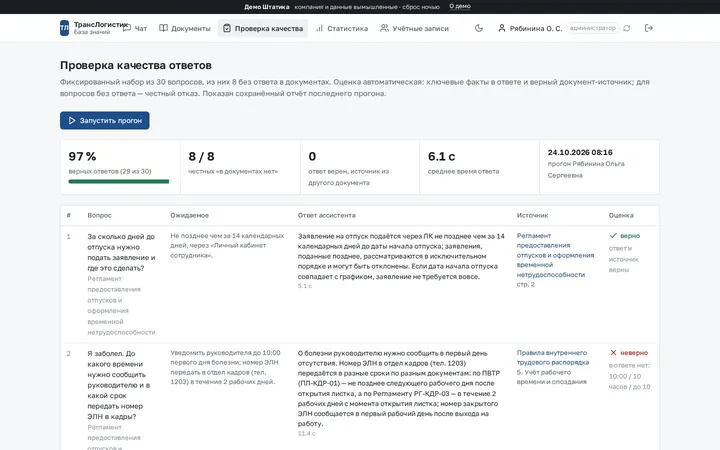The height and width of the screenshot is (450, 720).
Task: Click the 'верных ответов (29 из 30)' caption
Action: [x=110, y=171]
